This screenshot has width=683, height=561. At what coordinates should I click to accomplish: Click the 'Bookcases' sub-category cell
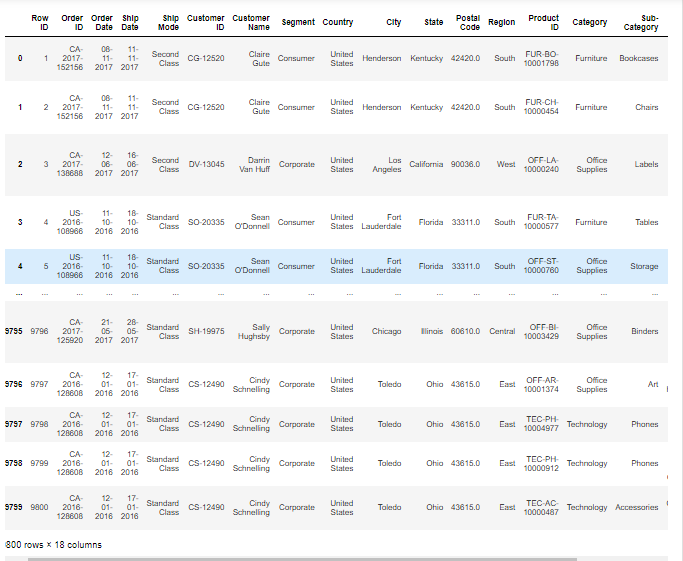(639, 58)
